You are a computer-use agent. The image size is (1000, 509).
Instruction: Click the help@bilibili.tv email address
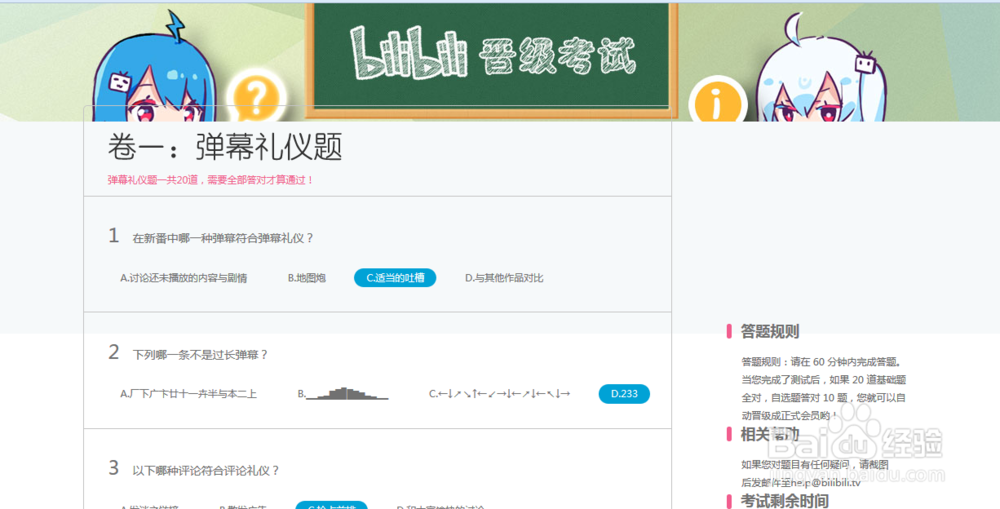coord(825,483)
